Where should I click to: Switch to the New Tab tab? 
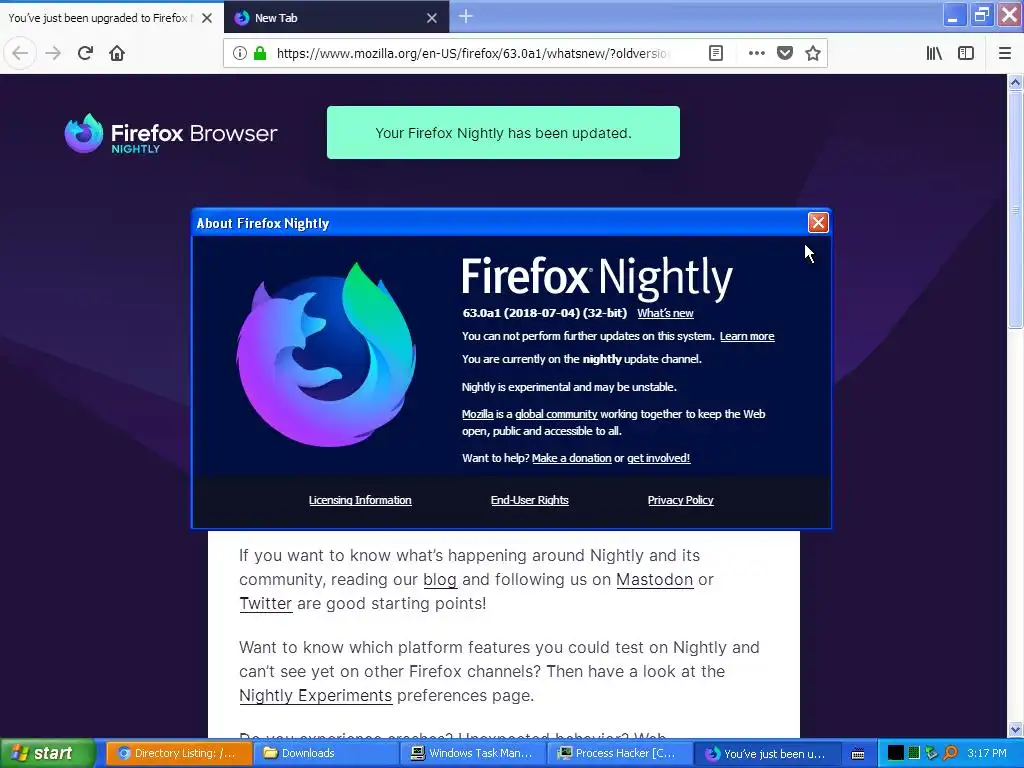(x=336, y=18)
